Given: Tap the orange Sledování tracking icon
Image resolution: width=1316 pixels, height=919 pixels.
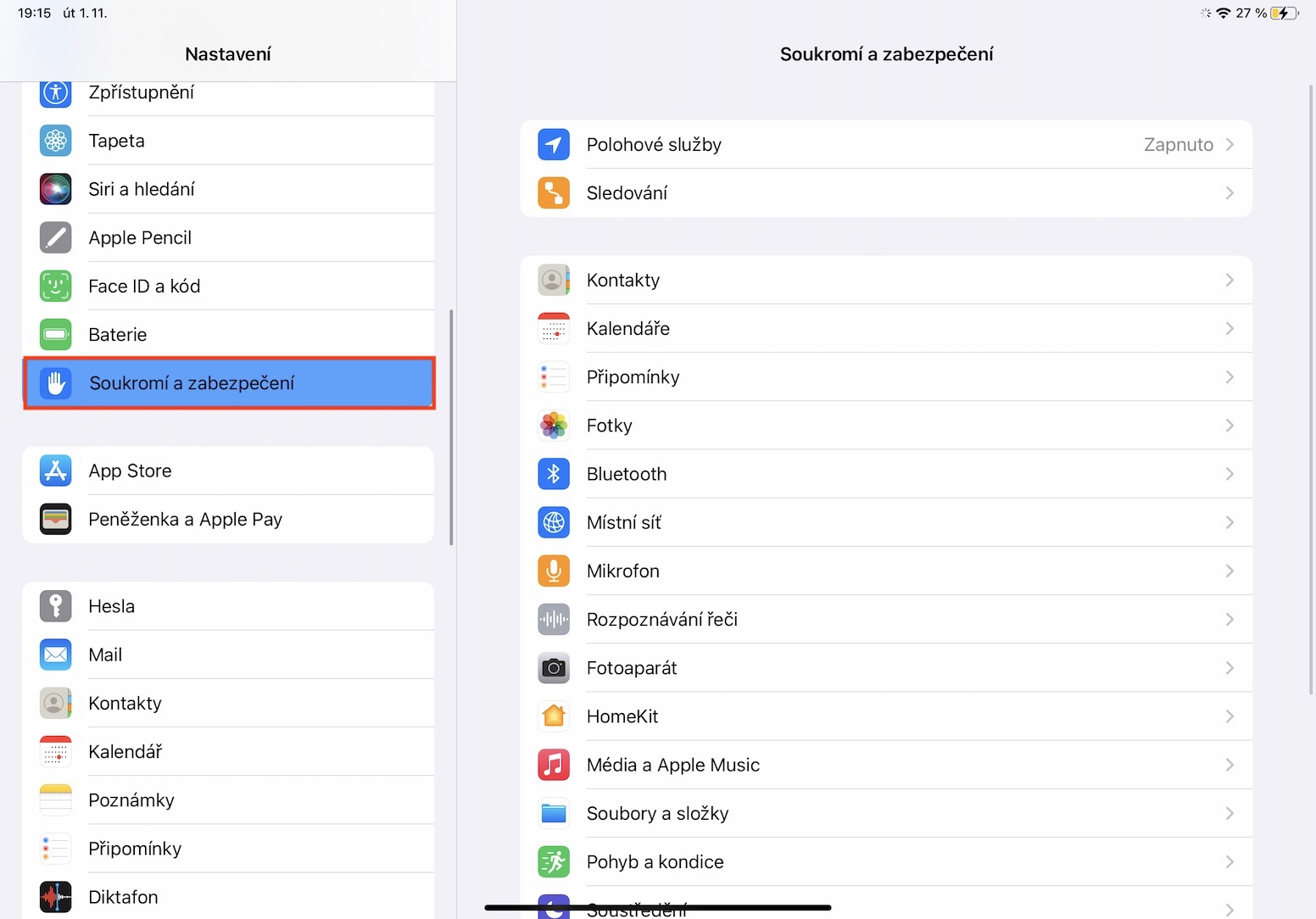Looking at the screenshot, I should [x=554, y=193].
